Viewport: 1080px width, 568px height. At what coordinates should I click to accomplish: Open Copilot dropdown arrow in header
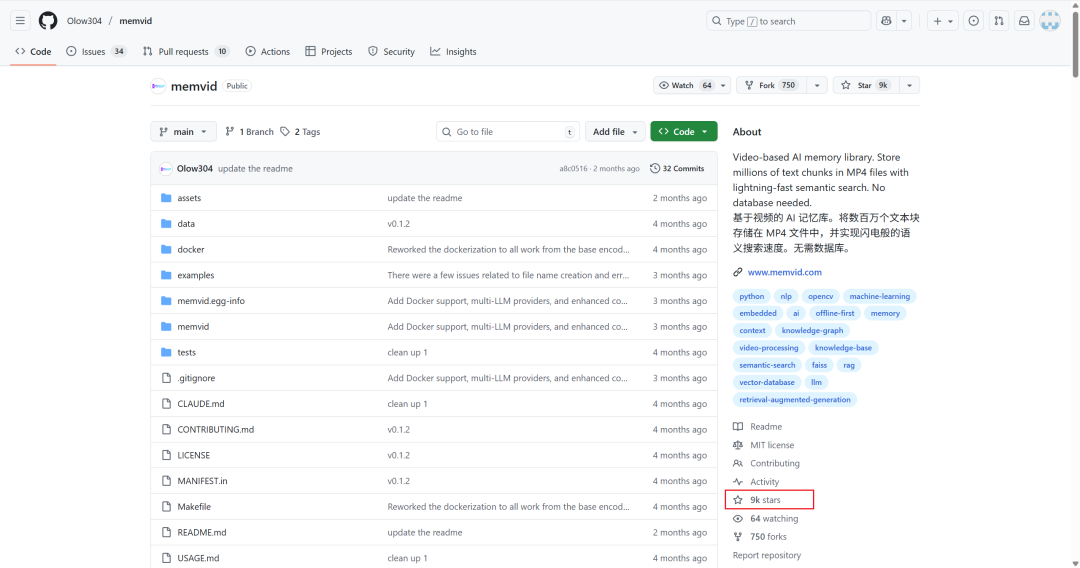tap(904, 21)
